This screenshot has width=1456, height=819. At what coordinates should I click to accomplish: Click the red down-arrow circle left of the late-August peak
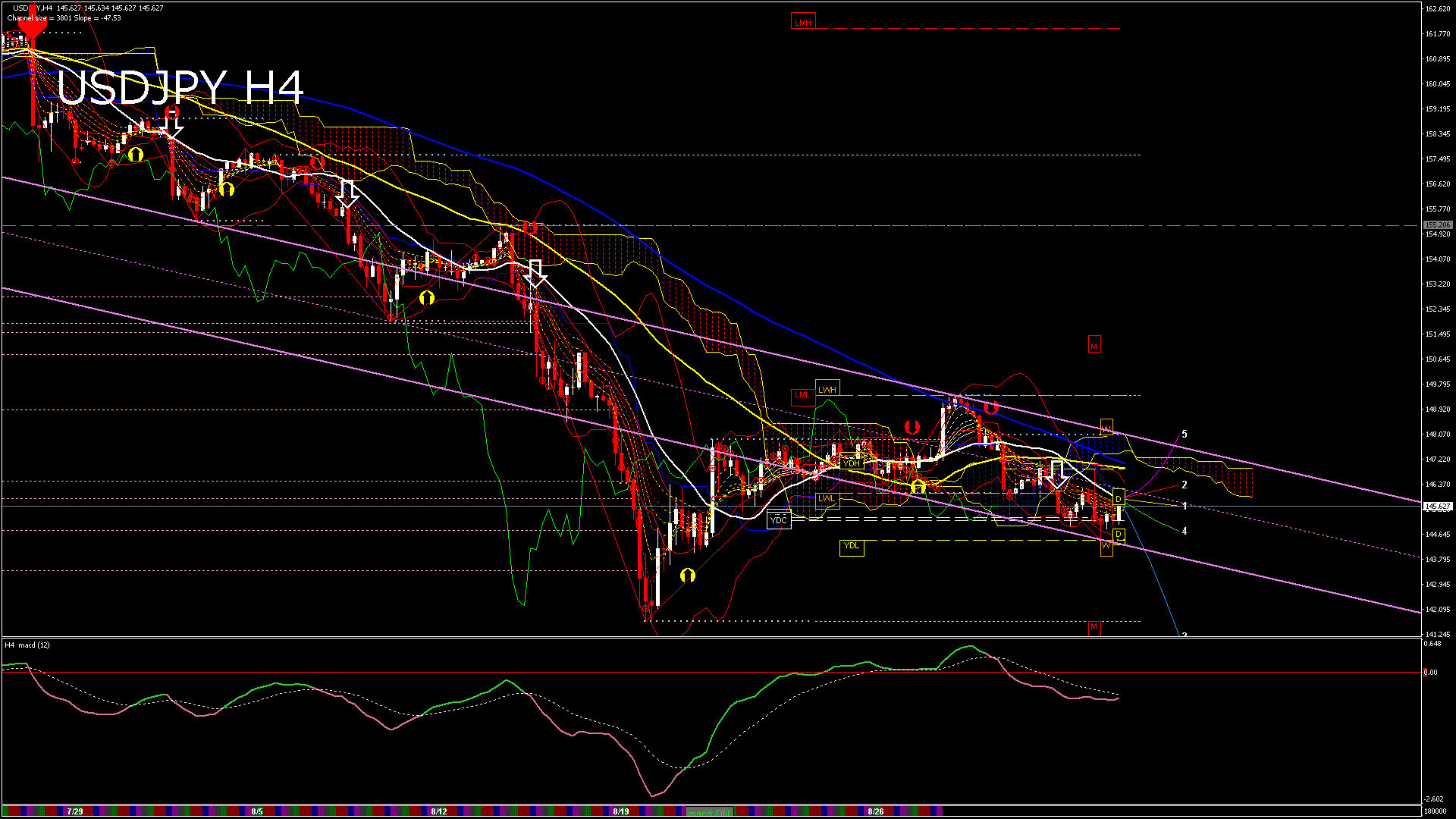(912, 427)
